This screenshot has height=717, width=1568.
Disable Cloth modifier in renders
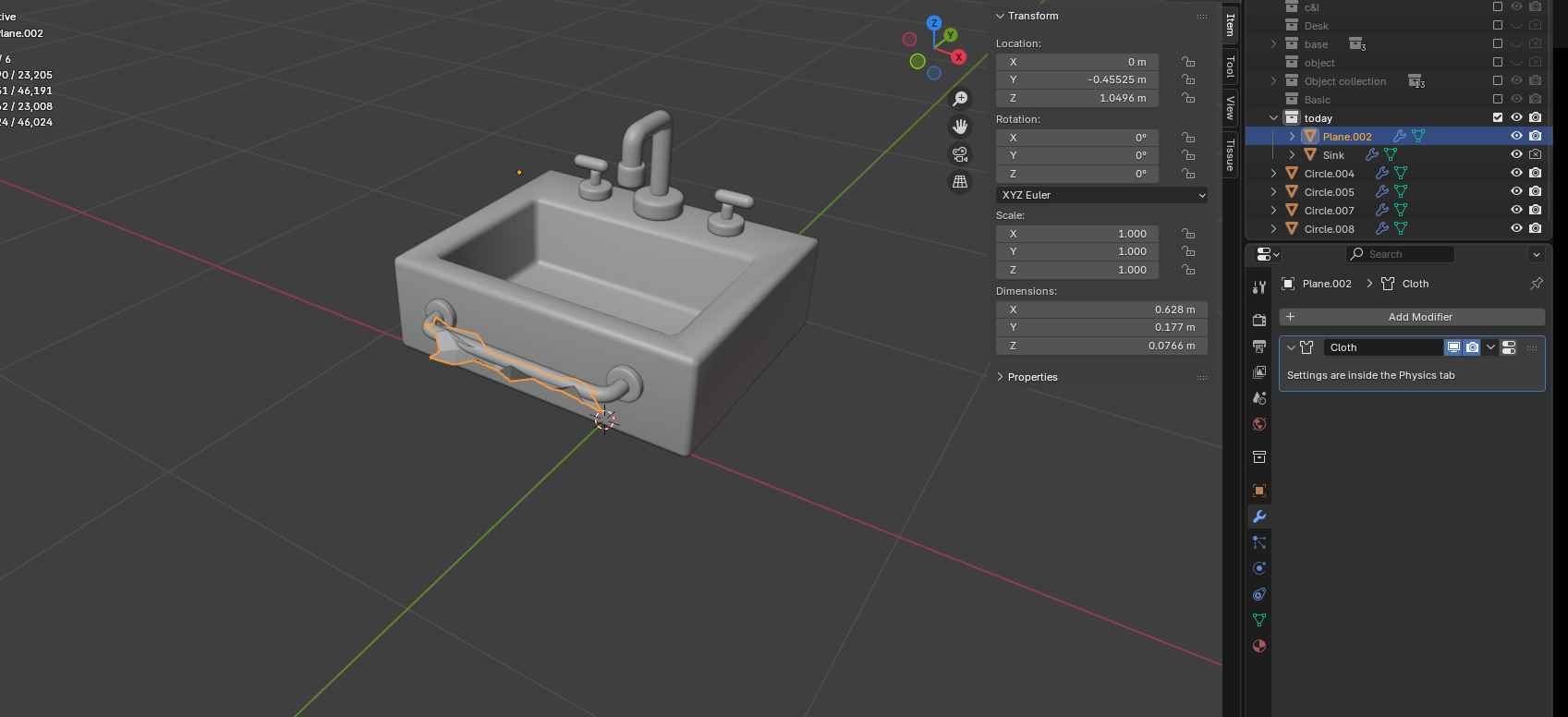click(x=1472, y=347)
